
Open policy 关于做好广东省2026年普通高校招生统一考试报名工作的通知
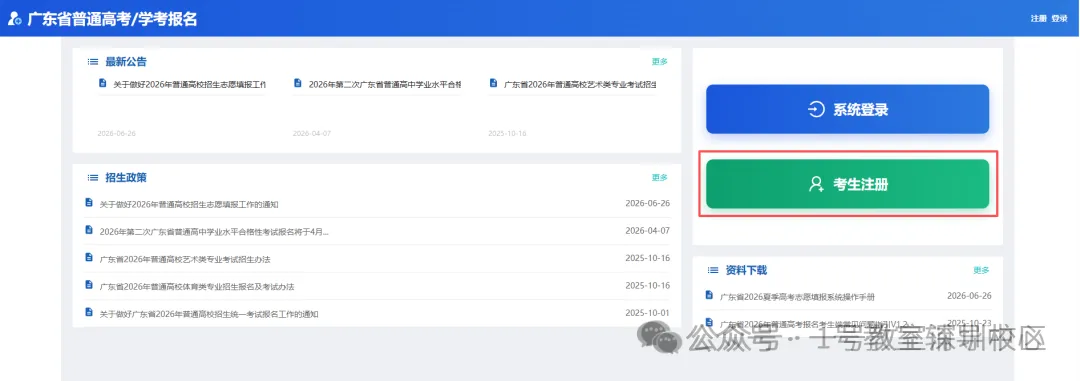(209, 313)
